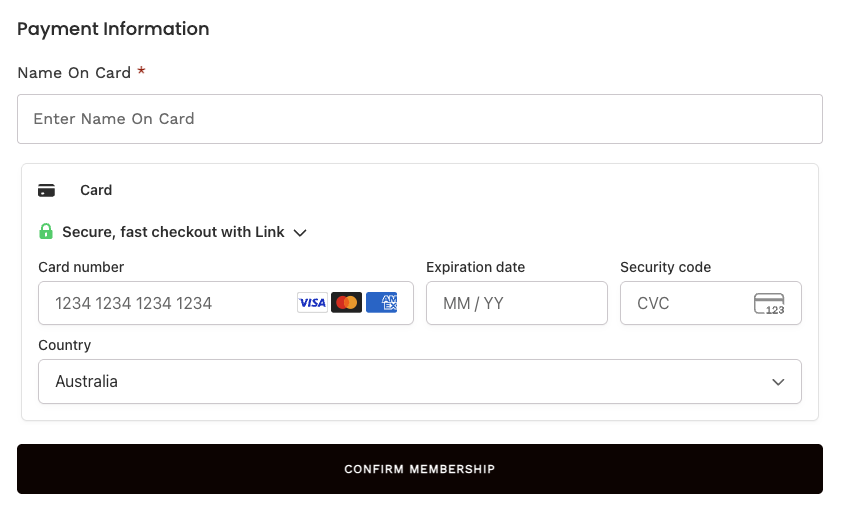The height and width of the screenshot is (520, 844).
Task: Click 'Secure, fast checkout with Link' text
Action: tap(173, 232)
